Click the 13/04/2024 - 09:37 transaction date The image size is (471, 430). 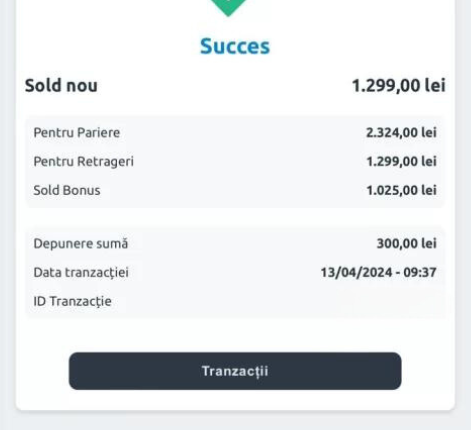click(379, 273)
